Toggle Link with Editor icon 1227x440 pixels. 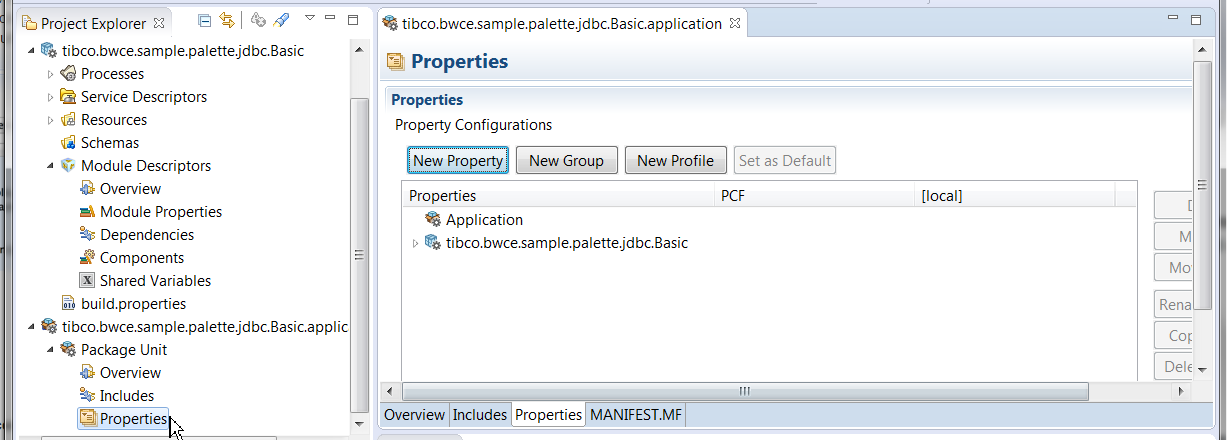click(226, 20)
